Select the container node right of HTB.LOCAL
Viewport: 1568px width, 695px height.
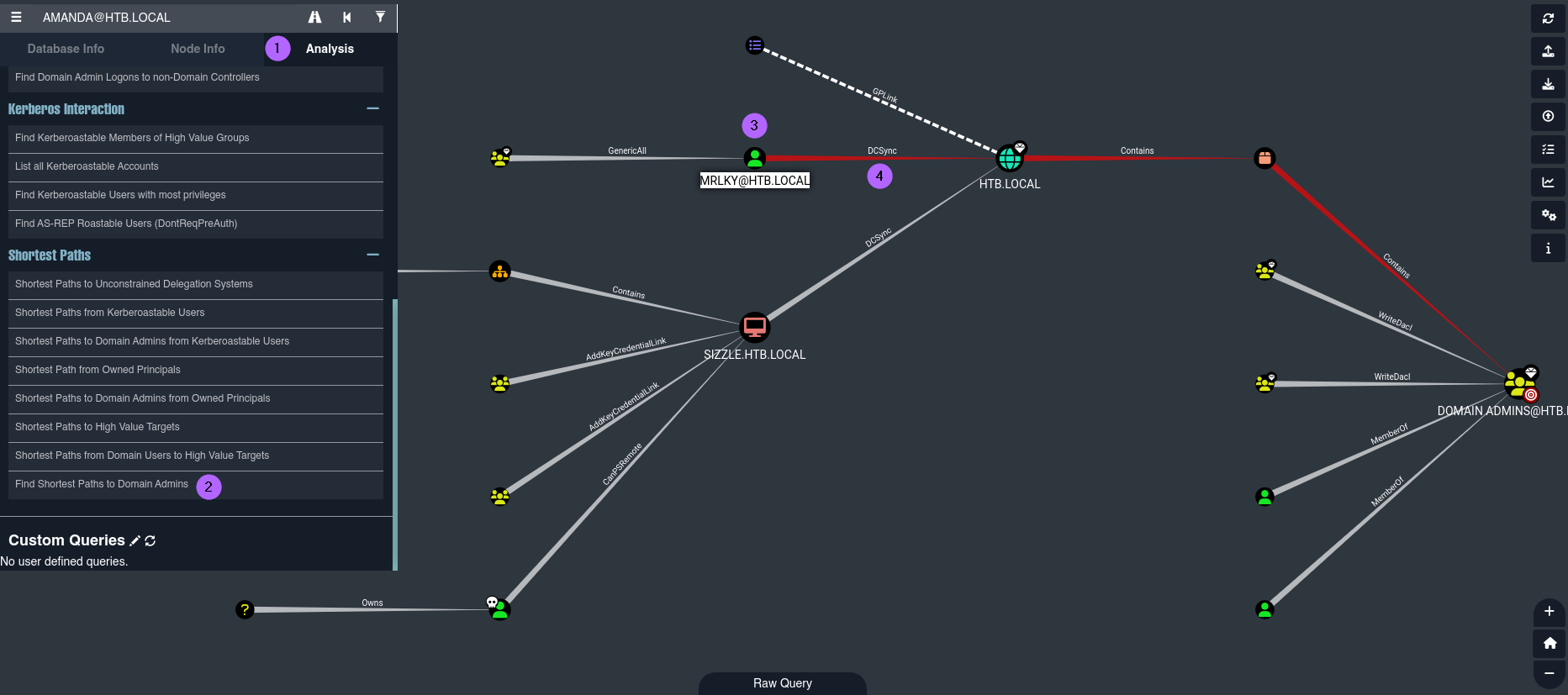tap(1264, 158)
